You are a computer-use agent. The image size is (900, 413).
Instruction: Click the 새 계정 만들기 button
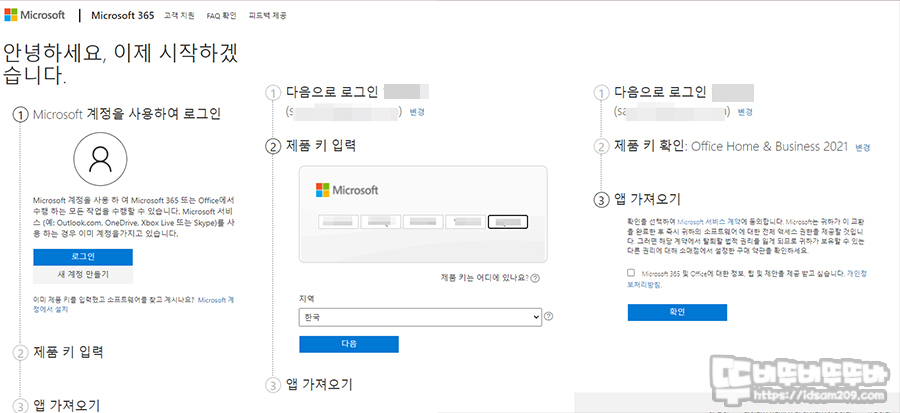tap(83, 275)
